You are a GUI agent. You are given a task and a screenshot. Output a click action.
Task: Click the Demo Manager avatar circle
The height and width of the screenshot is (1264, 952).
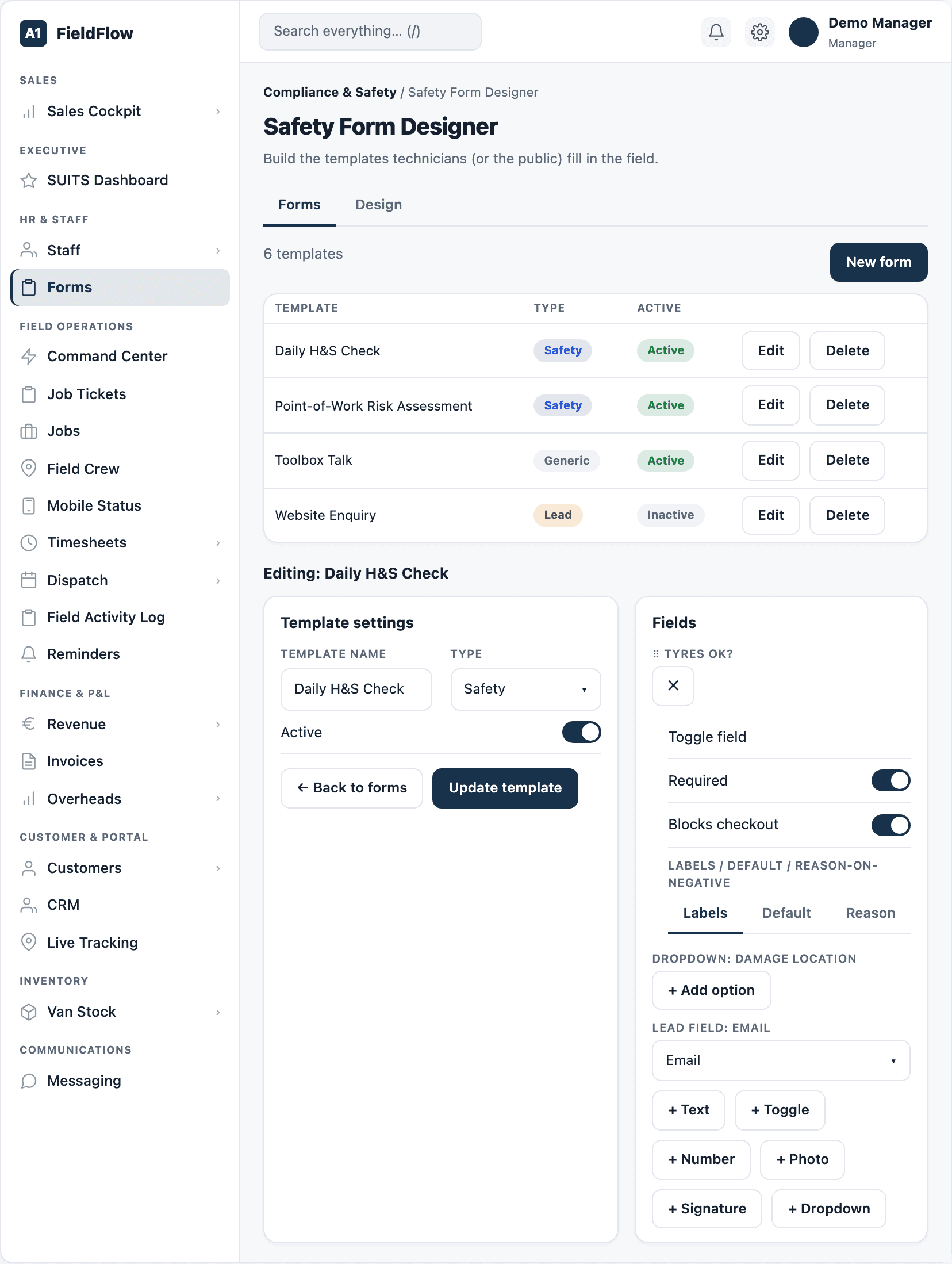click(804, 32)
